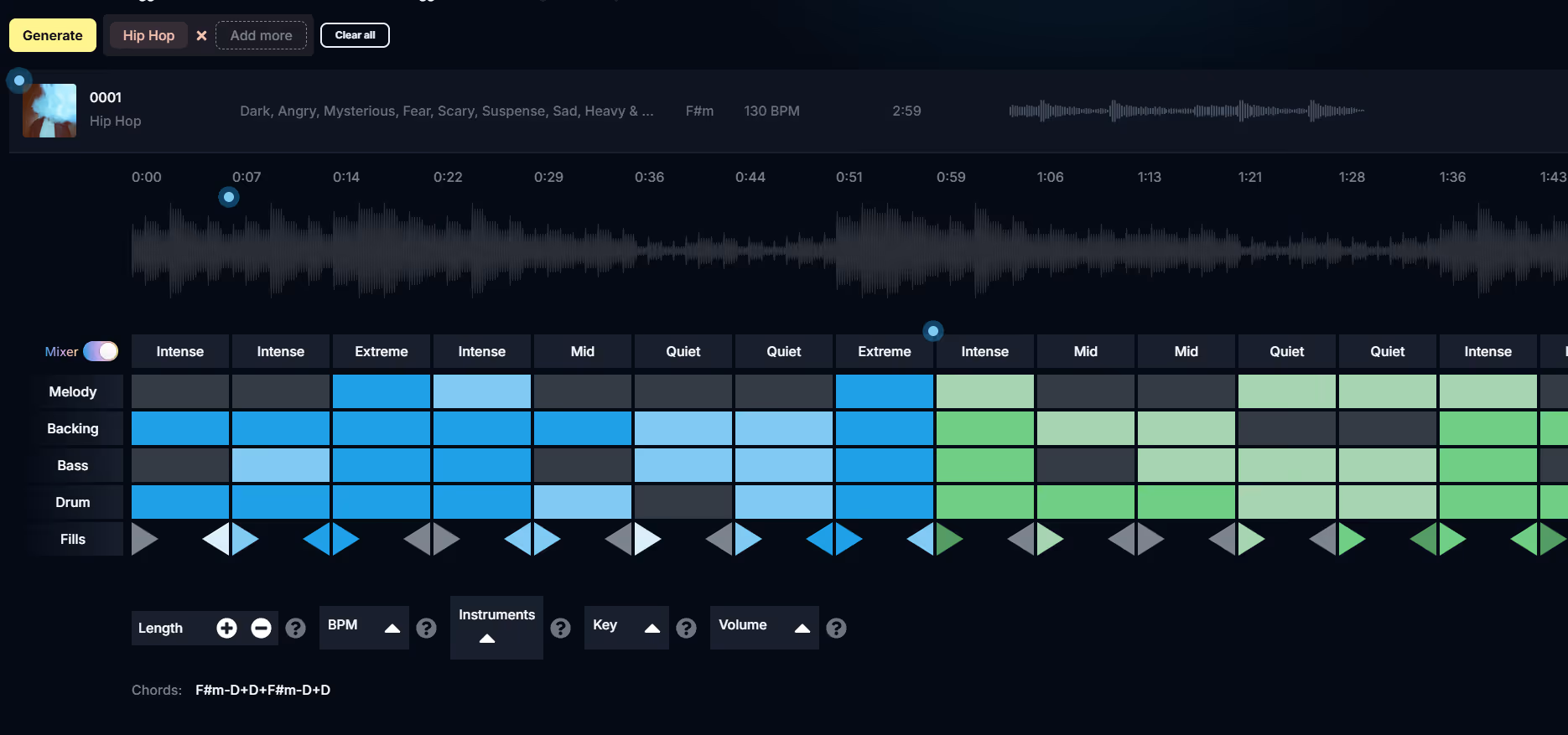Click the Fills row label
The image size is (1568, 735).
pyautogui.click(x=73, y=539)
